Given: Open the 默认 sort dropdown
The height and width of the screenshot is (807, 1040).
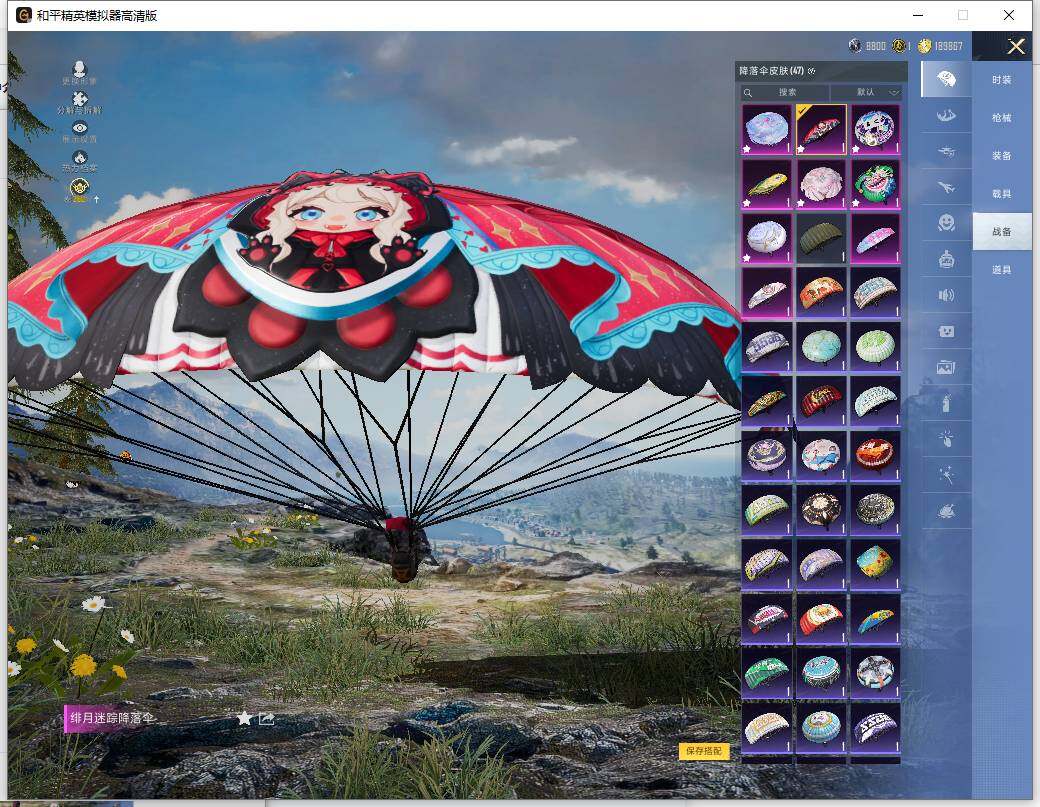Looking at the screenshot, I should point(867,92).
